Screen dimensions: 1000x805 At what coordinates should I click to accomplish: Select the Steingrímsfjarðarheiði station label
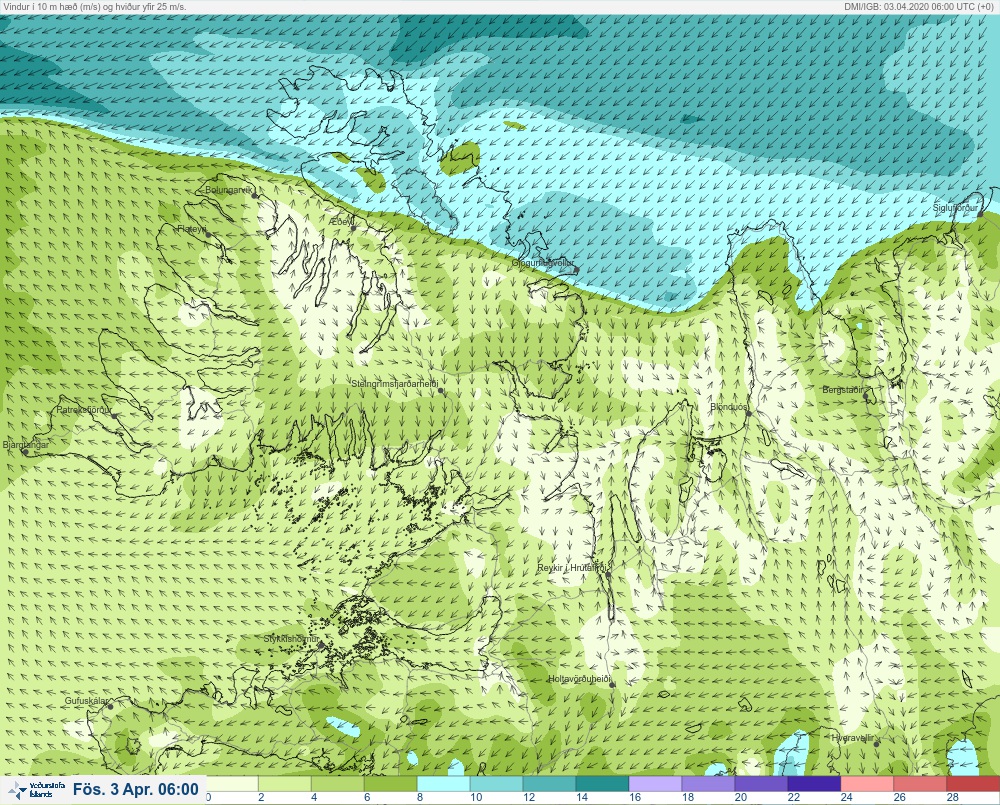[x=395, y=384]
